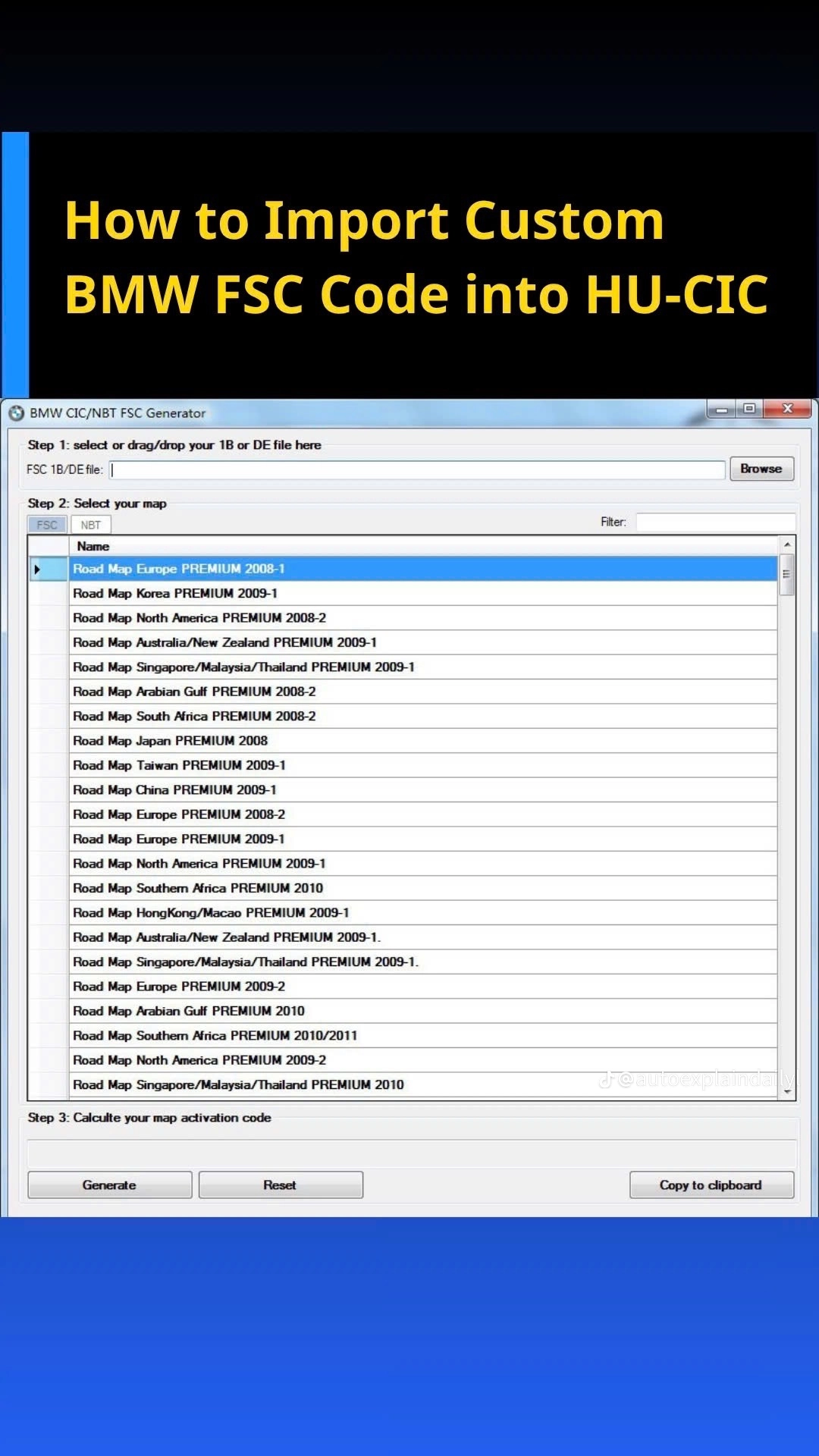
Task: Select Road Map Southern Africa PREMIUM 2010/2011
Action: pyautogui.click(x=423, y=1036)
